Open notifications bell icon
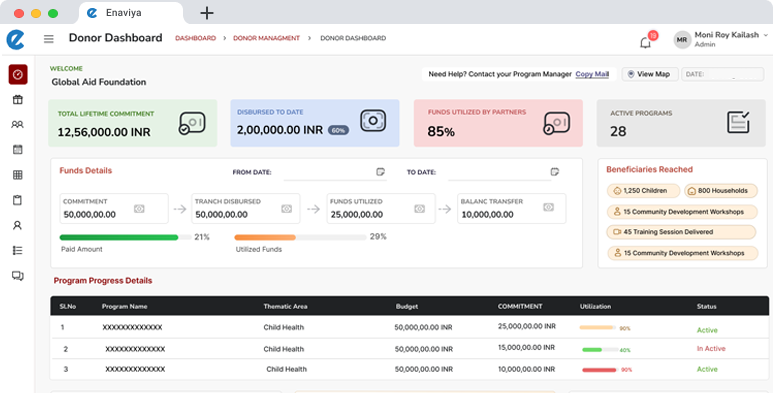 tap(645, 42)
